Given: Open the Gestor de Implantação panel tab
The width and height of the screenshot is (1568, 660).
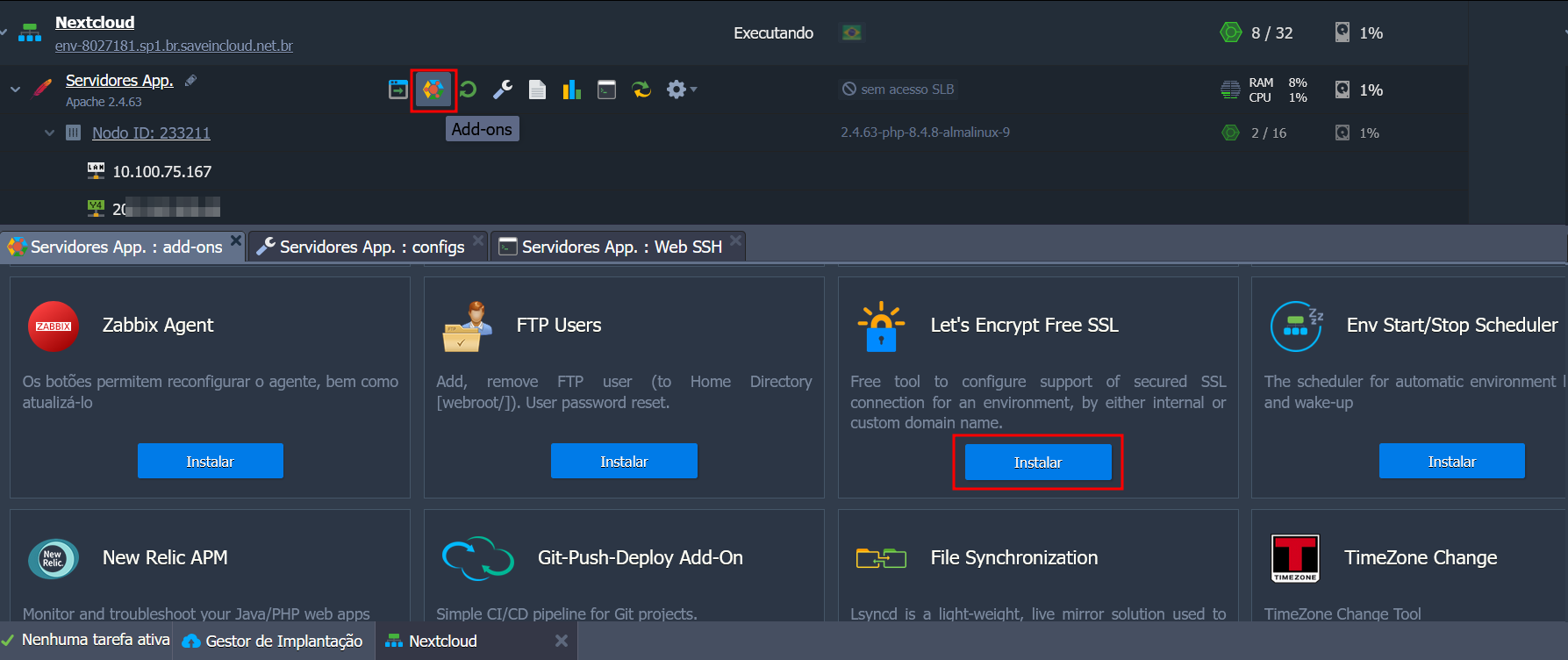Looking at the screenshot, I should (273, 641).
